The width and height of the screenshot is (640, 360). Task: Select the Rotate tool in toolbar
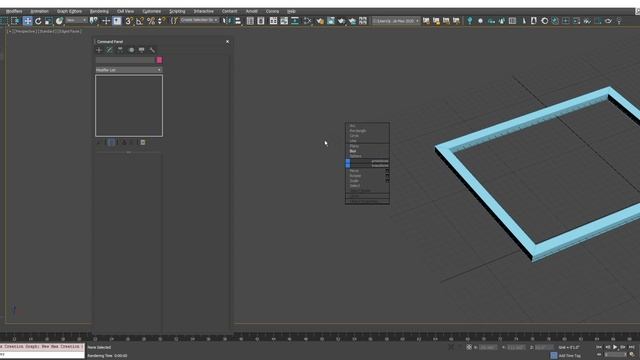click(38, 21)
